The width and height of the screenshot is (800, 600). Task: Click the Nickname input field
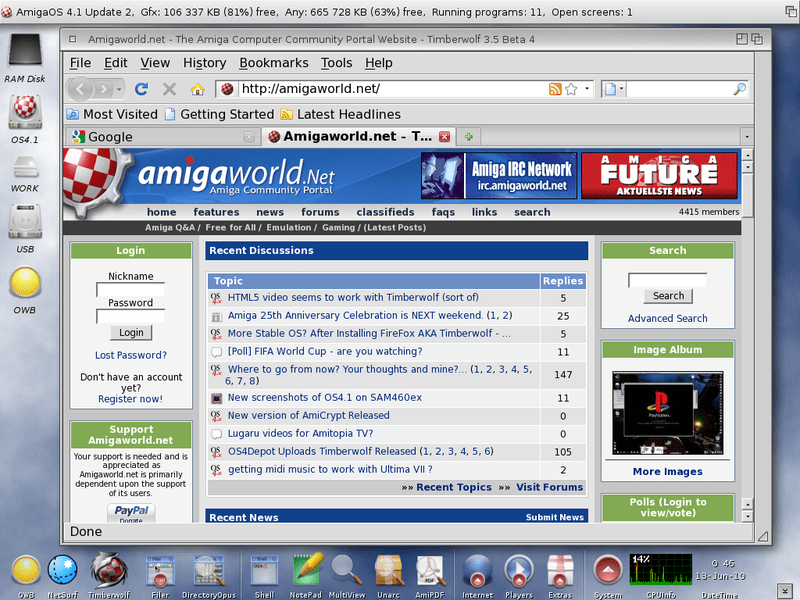click(x=131, y=290)
